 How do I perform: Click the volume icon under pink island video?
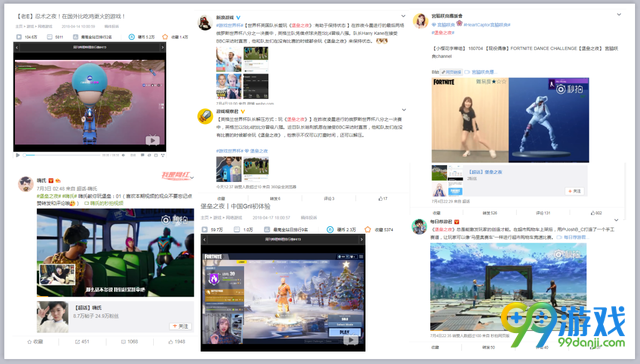[x=123, y=155]
